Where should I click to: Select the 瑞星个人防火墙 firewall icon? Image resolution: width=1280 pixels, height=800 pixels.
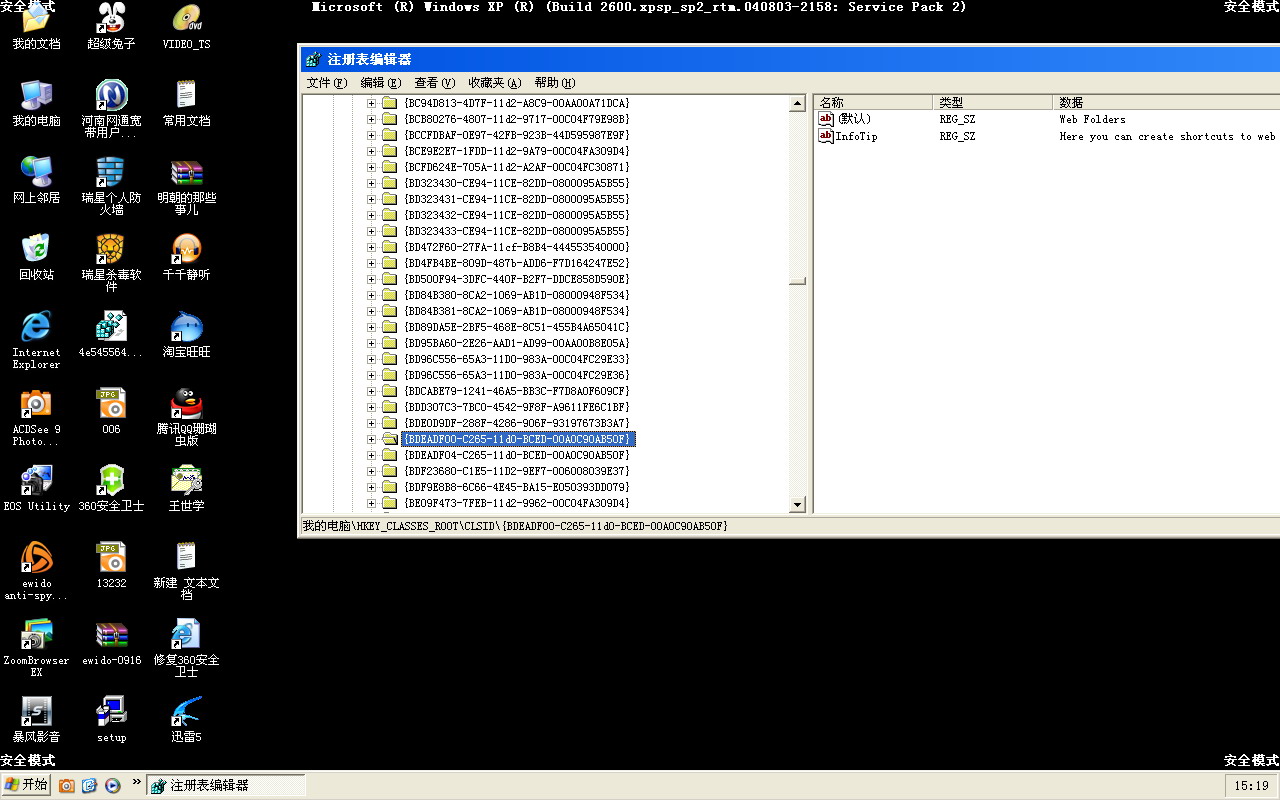click(x=111, y=172)
